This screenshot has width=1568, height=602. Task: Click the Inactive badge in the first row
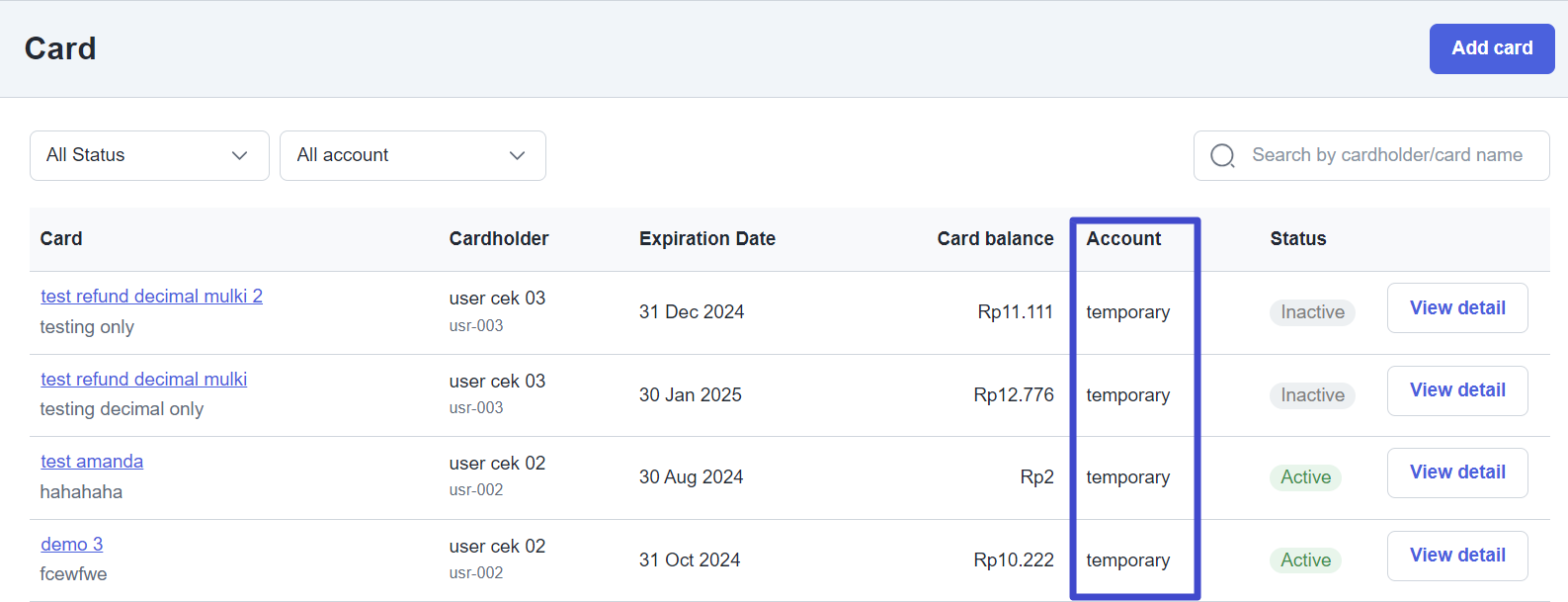click(1312, 312)
